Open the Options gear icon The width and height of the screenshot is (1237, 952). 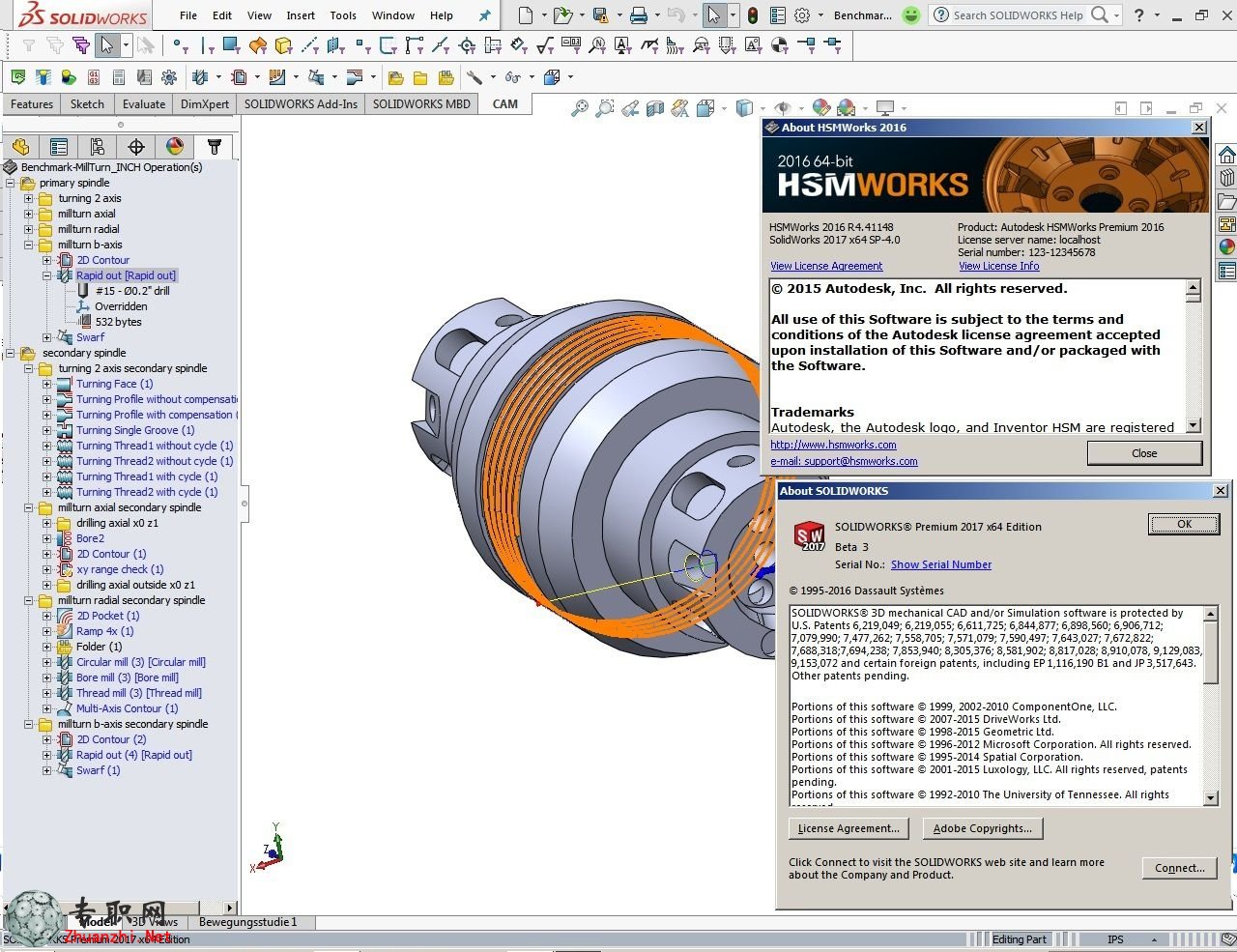[x=802, y=15]
